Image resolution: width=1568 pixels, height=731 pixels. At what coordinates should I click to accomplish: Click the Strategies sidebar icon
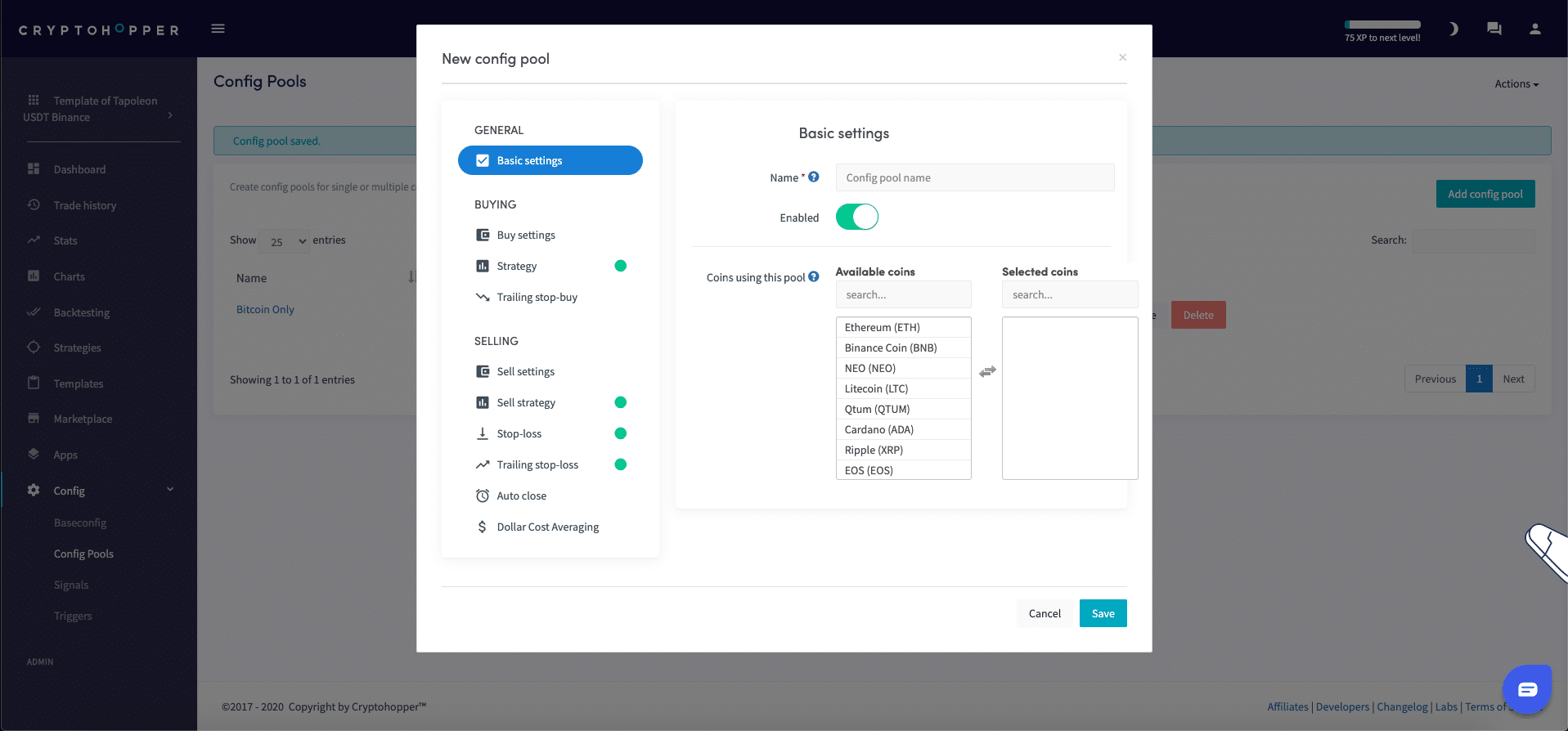[x=34, y=347]
